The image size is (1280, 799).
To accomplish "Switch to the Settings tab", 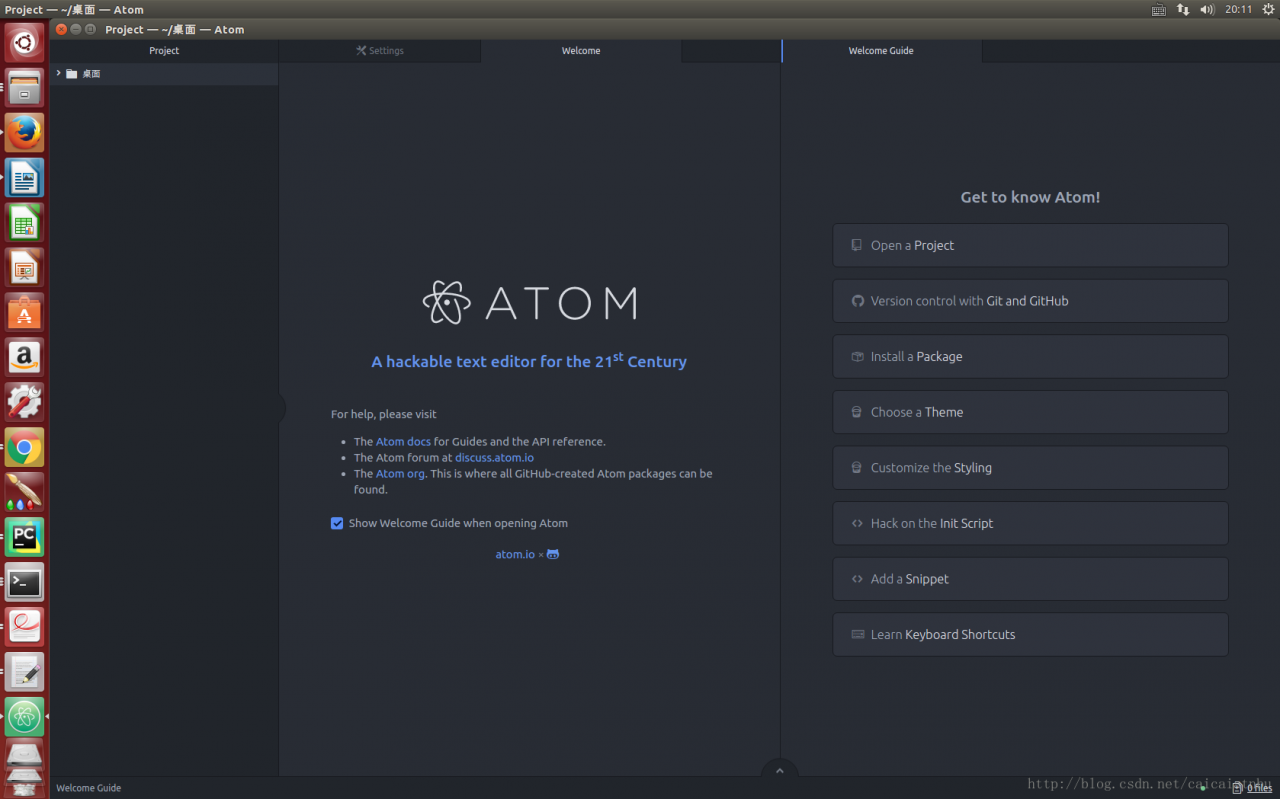I will [x=379, y=51].
